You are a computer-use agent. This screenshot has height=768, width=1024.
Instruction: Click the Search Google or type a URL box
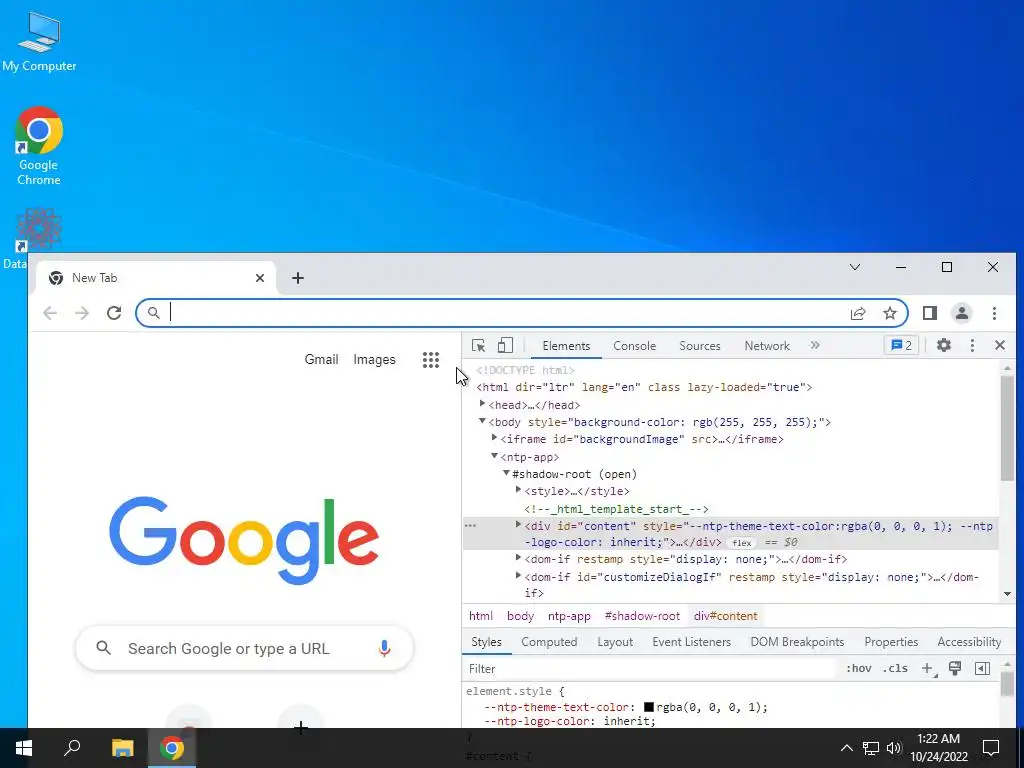point(244,648)
